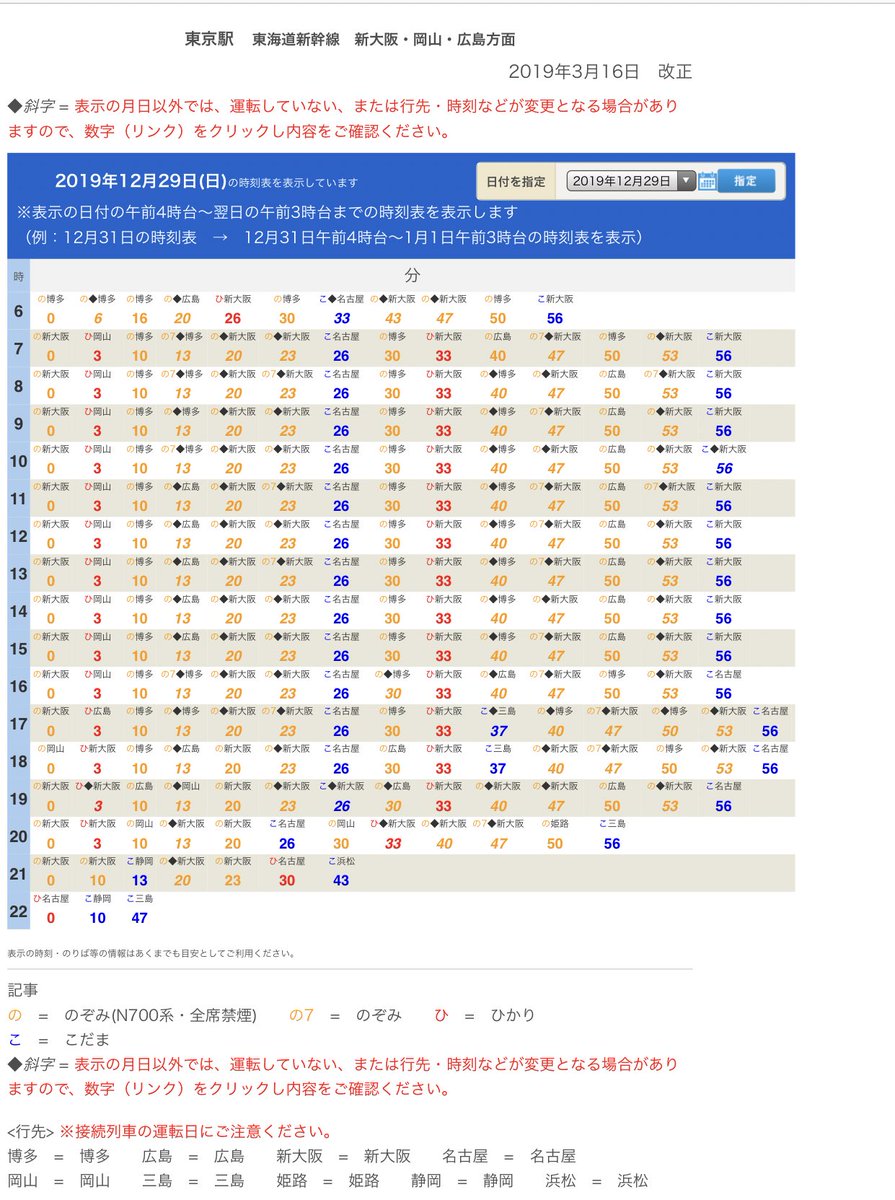
Task: Select the 9:50 departure for 広島
Action: click(612, 431)
